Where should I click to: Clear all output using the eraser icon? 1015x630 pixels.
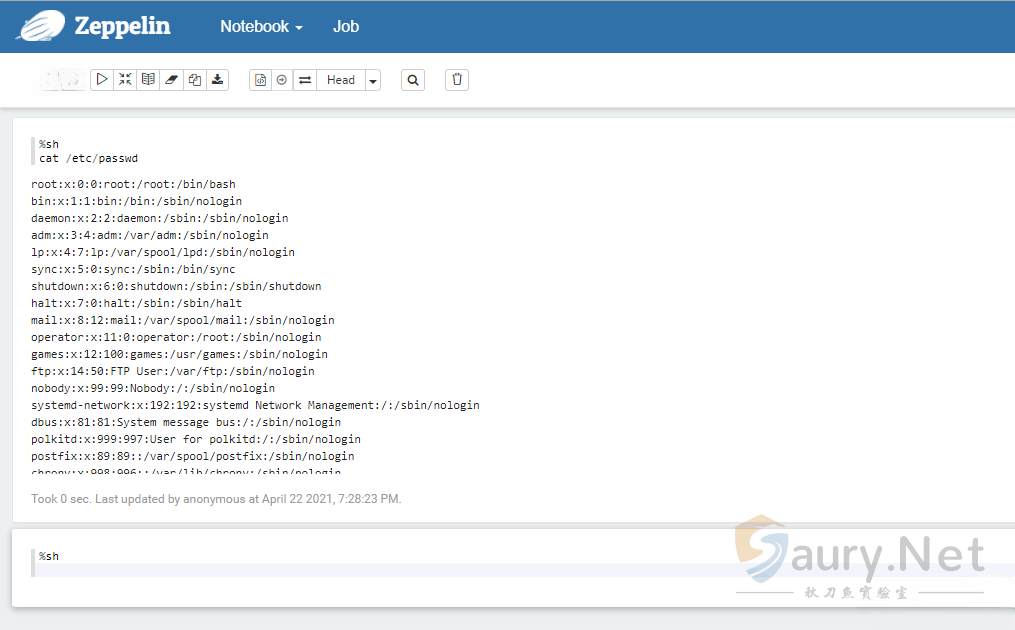point(171,80)
